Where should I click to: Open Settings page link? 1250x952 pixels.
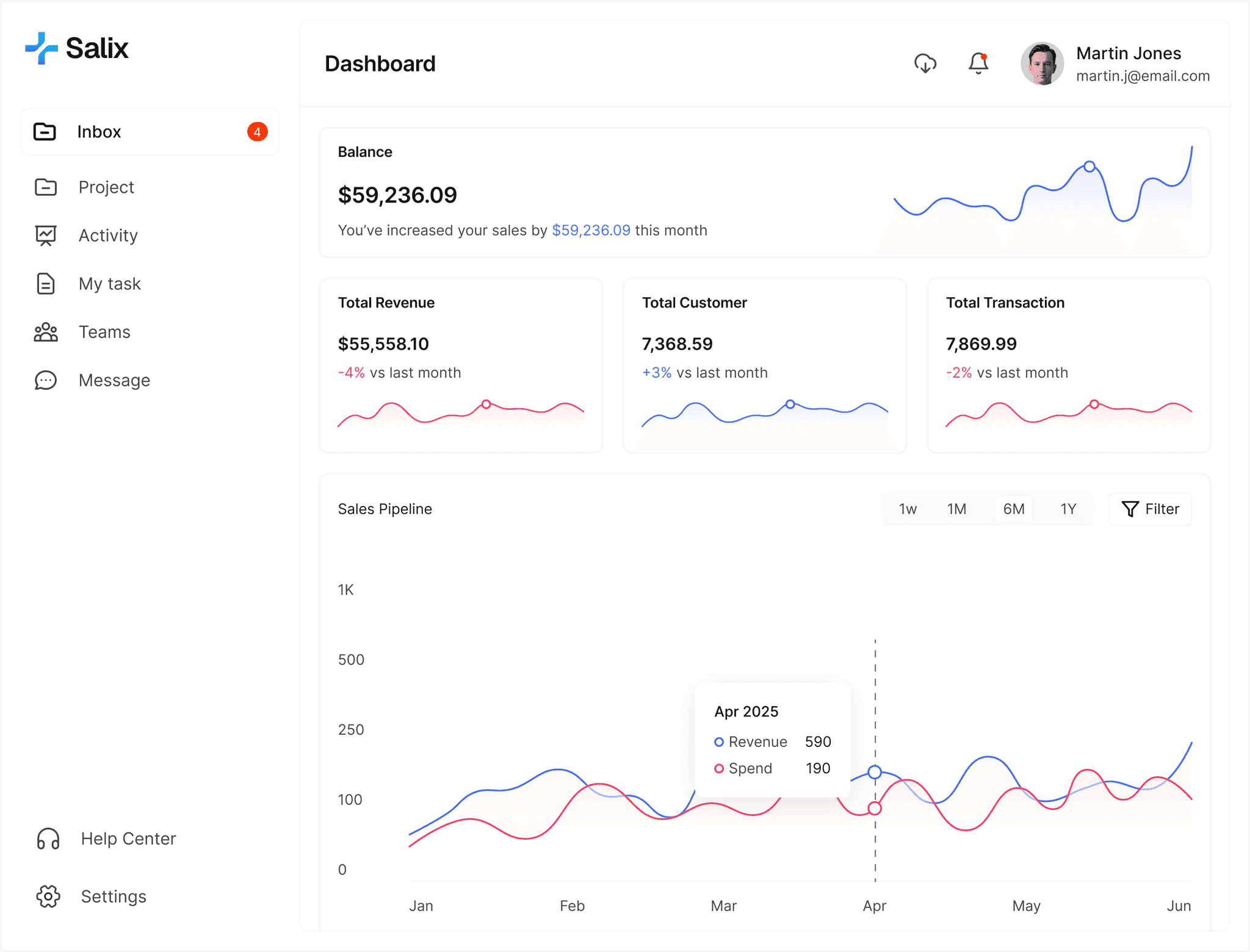tap(114, 896)
